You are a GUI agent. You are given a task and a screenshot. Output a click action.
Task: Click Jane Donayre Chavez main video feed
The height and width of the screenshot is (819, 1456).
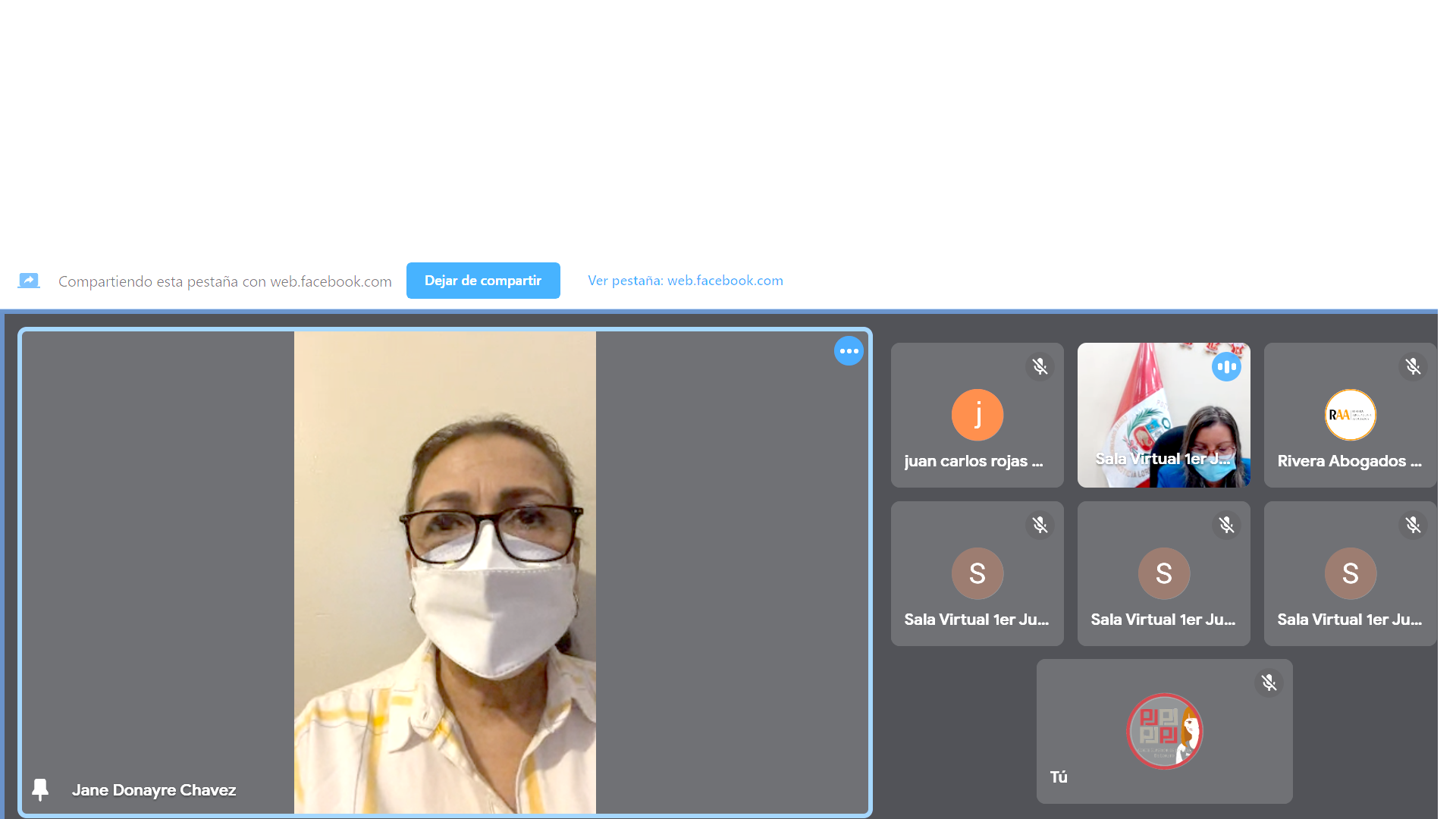445,573
